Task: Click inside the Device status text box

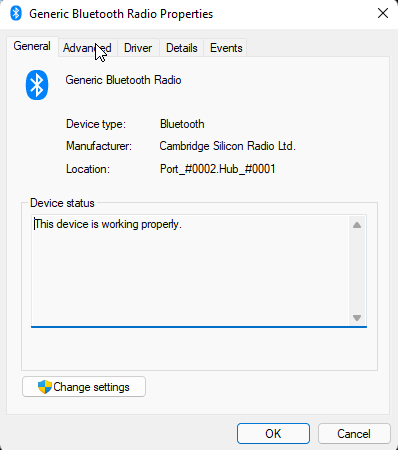Action: 199,271
